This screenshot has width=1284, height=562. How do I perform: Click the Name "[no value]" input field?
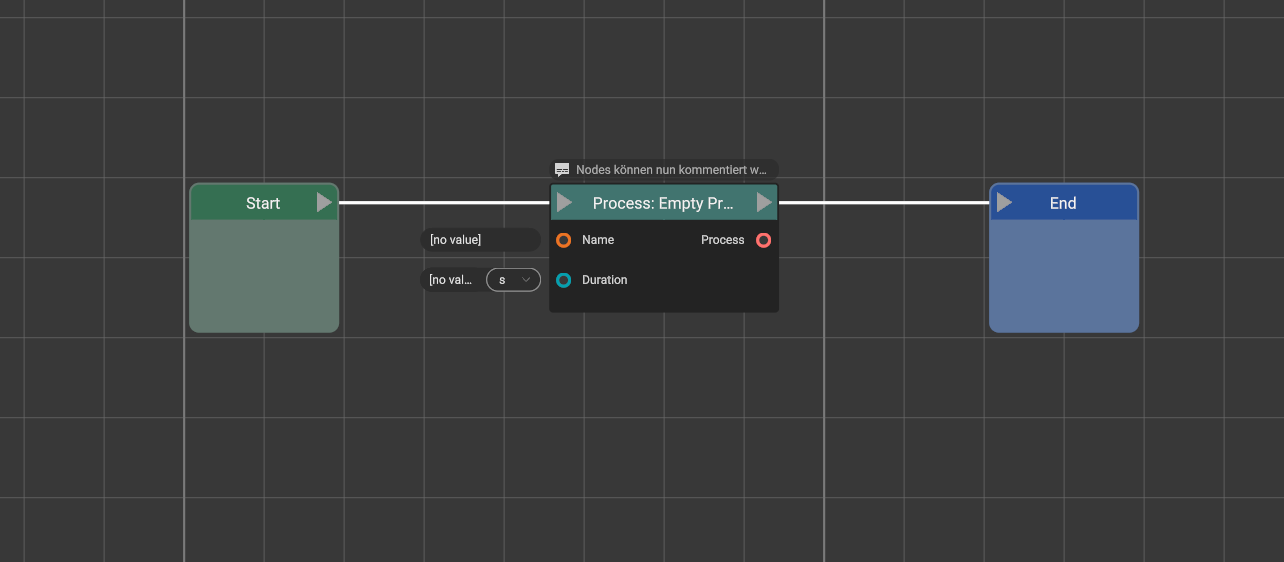pyautogui.click(x=480, y=240)
